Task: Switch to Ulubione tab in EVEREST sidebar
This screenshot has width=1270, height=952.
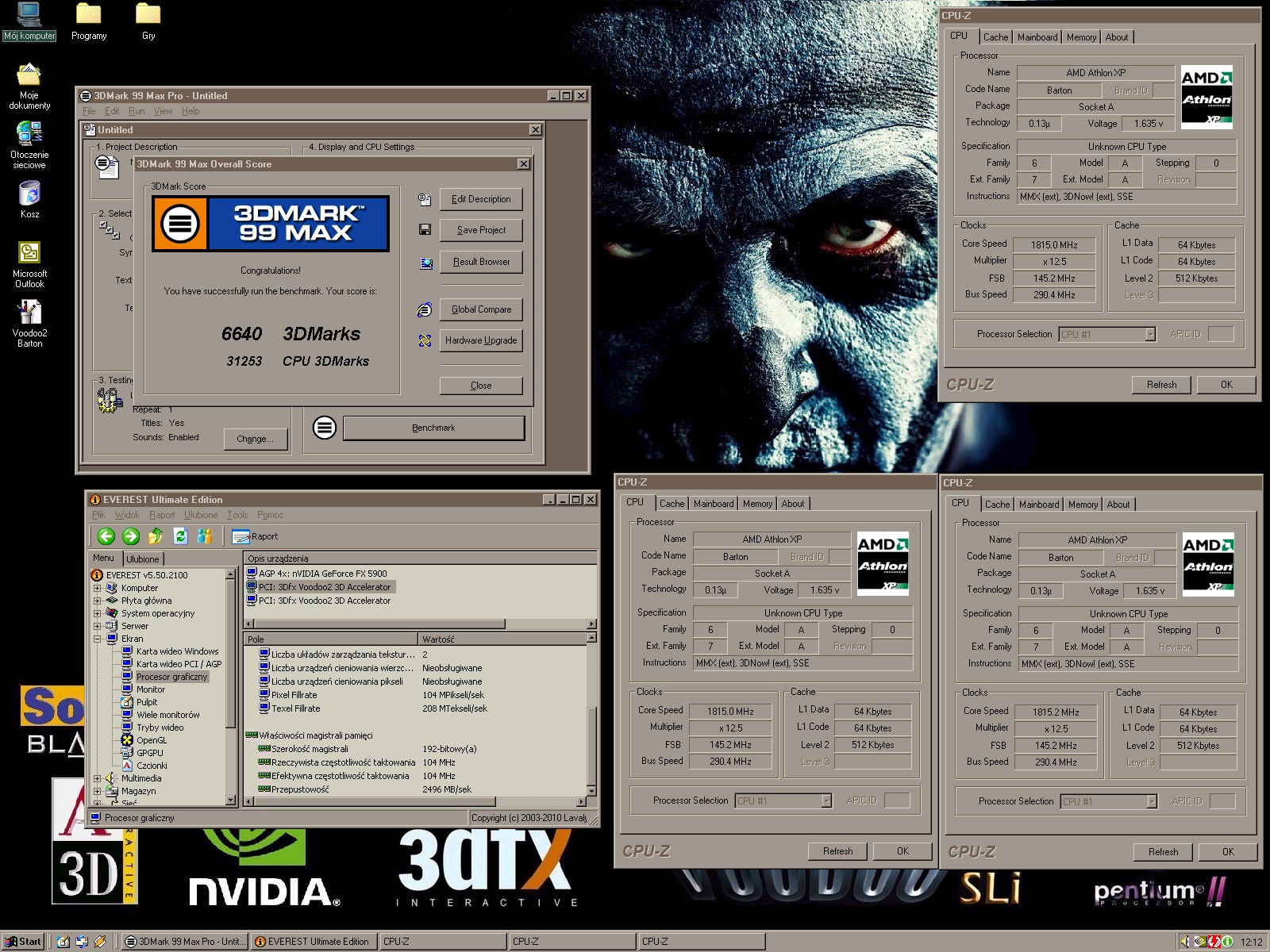Action: [143, 559]
